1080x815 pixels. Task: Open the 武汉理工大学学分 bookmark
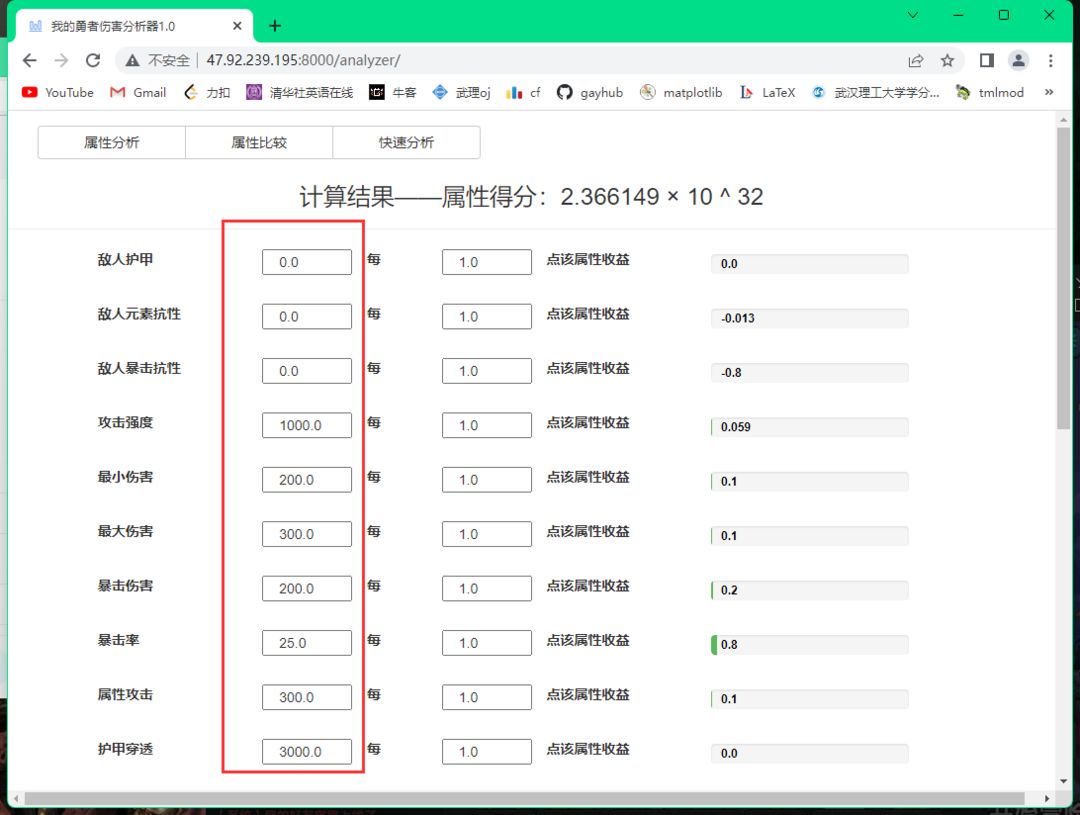click(x=875, y=92)
